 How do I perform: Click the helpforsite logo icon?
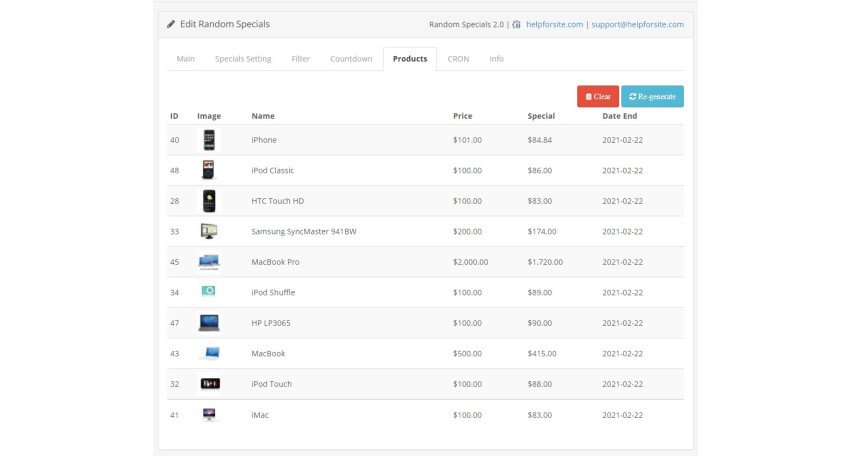[x=516, y=24]
